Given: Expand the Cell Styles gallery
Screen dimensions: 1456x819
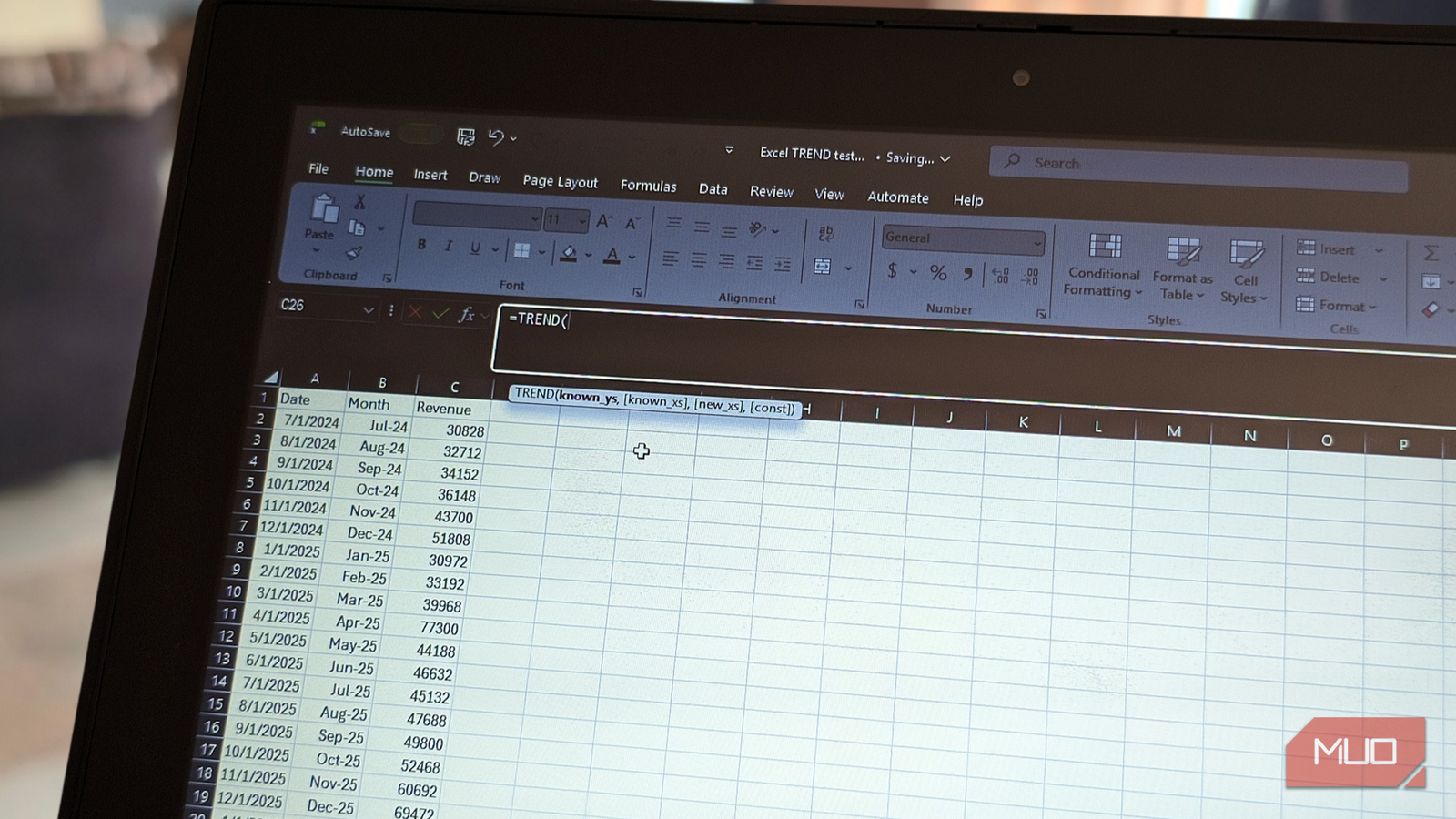Looking at the screenshot, I should (1245, 272).
